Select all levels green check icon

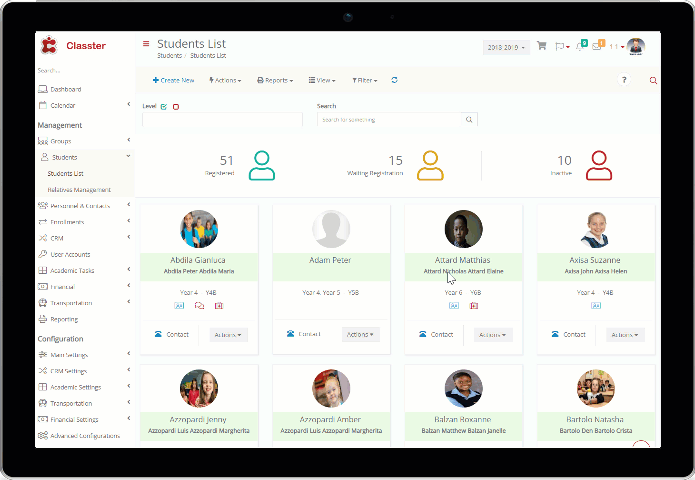164,107
